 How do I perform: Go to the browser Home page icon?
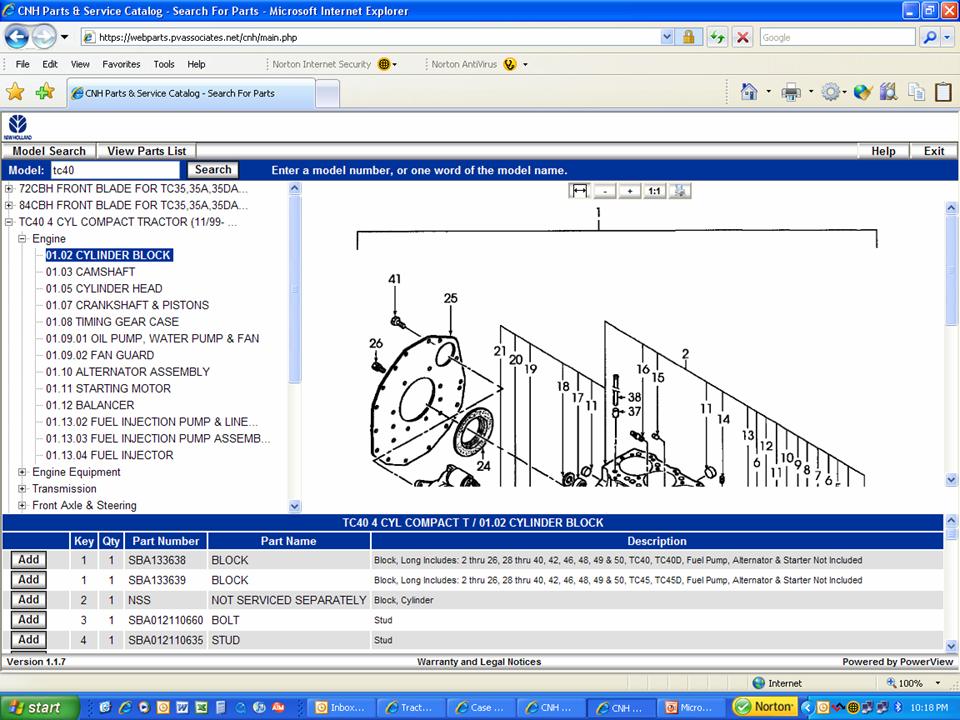pos(748,92)
